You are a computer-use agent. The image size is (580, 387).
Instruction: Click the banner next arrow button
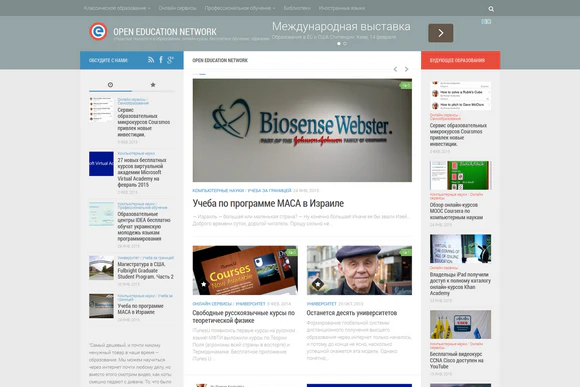click(441, 33)
